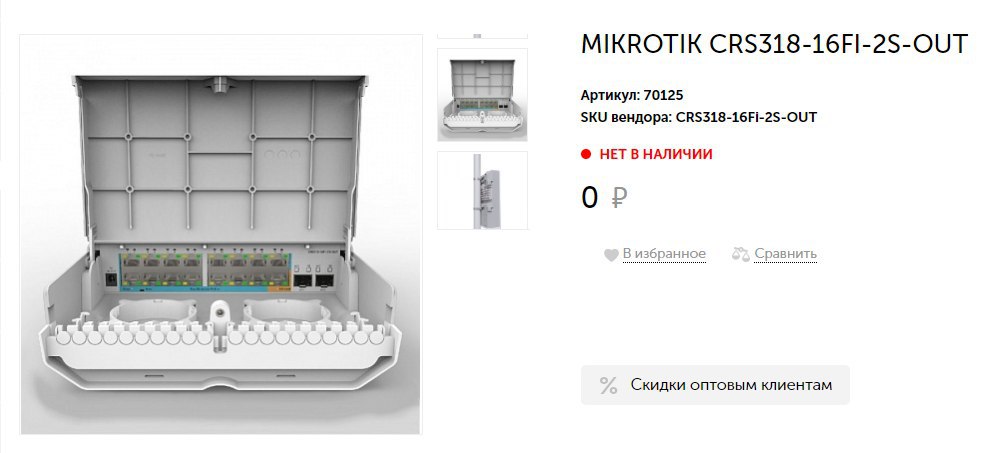Click the power connector in the main image
Image resolution: width=998 pixels, height=453 pixels.
tap(109, 278)
